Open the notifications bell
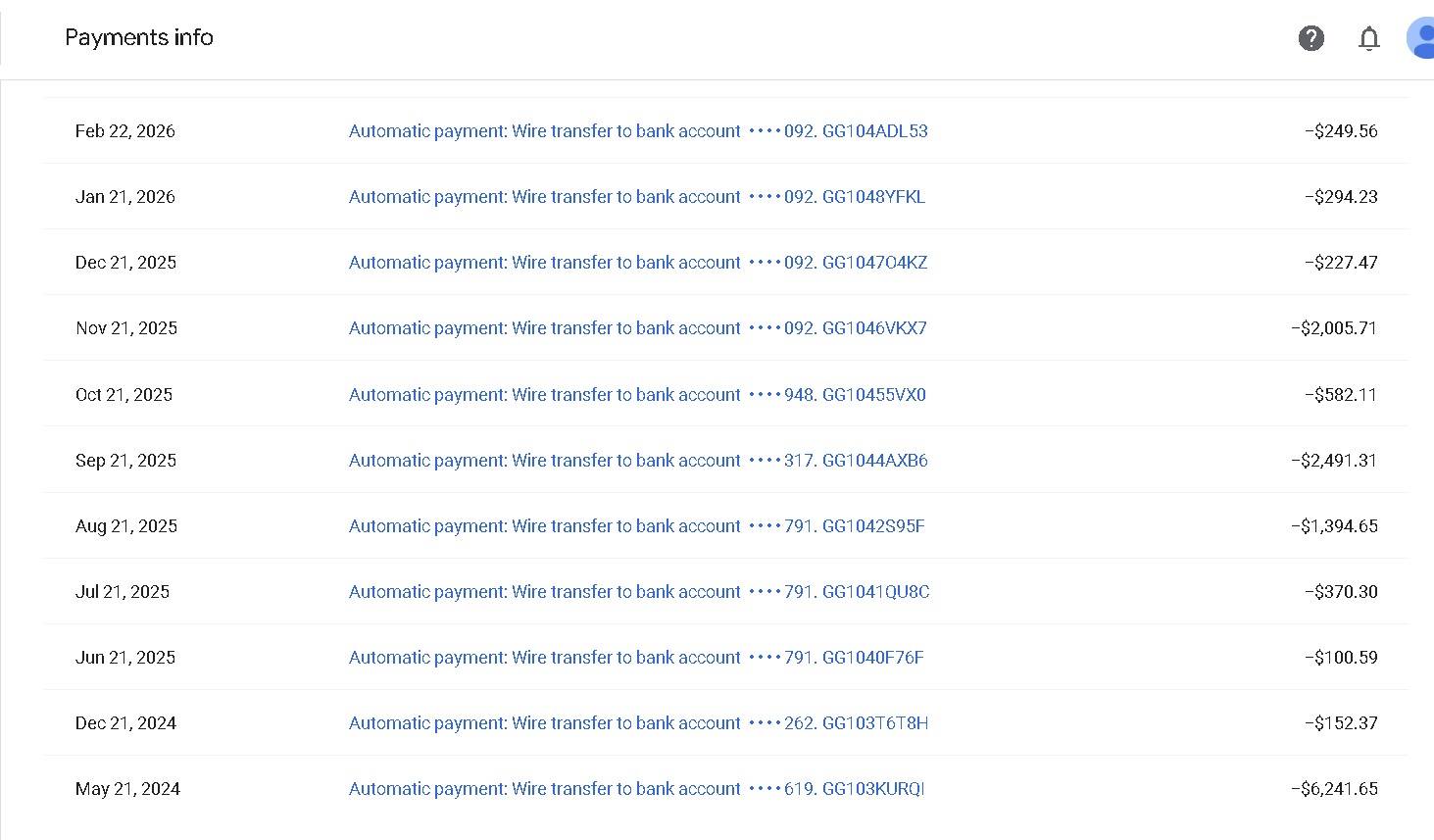 coord(1368,38)
